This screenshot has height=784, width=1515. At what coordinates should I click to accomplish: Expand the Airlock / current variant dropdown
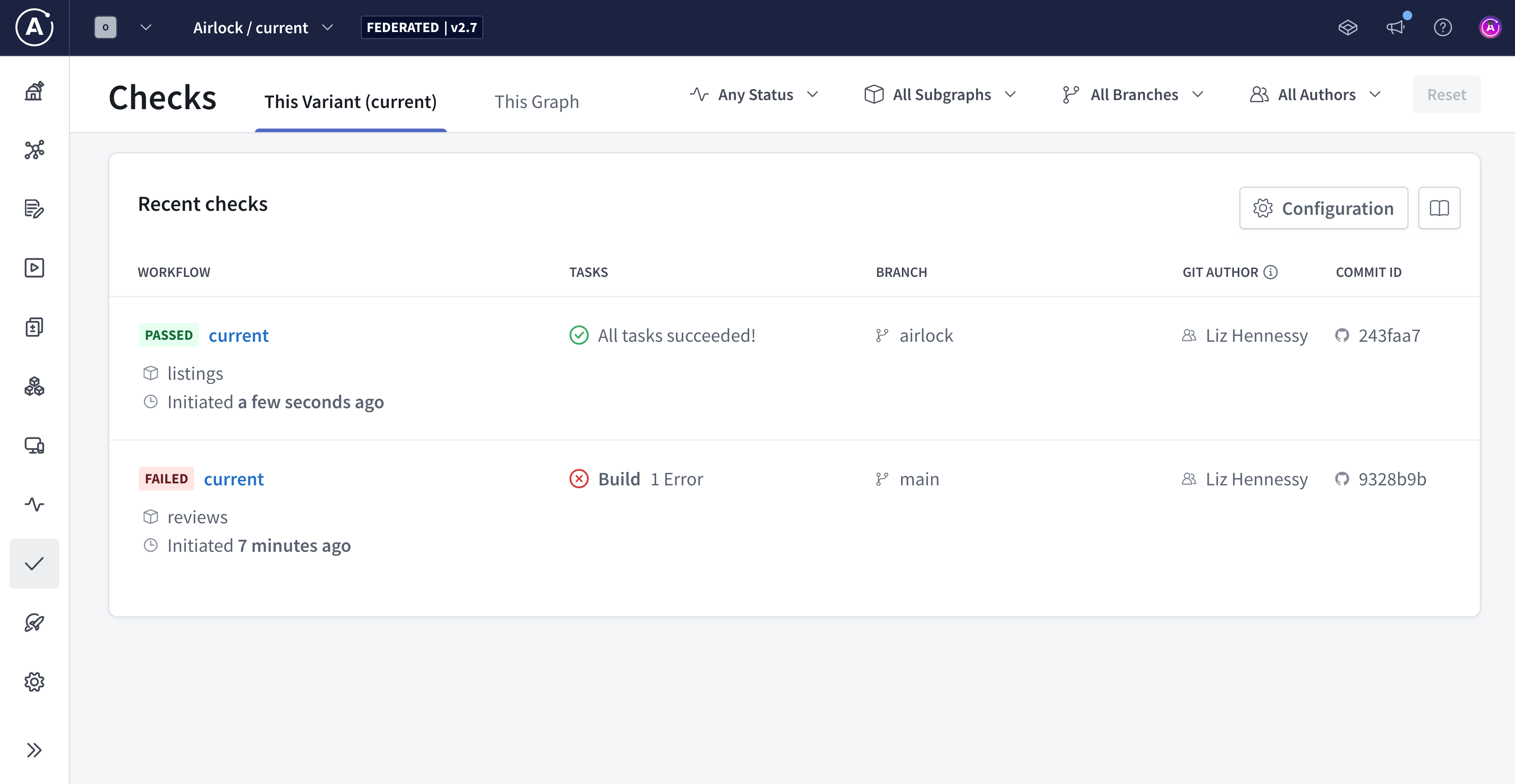263,27
